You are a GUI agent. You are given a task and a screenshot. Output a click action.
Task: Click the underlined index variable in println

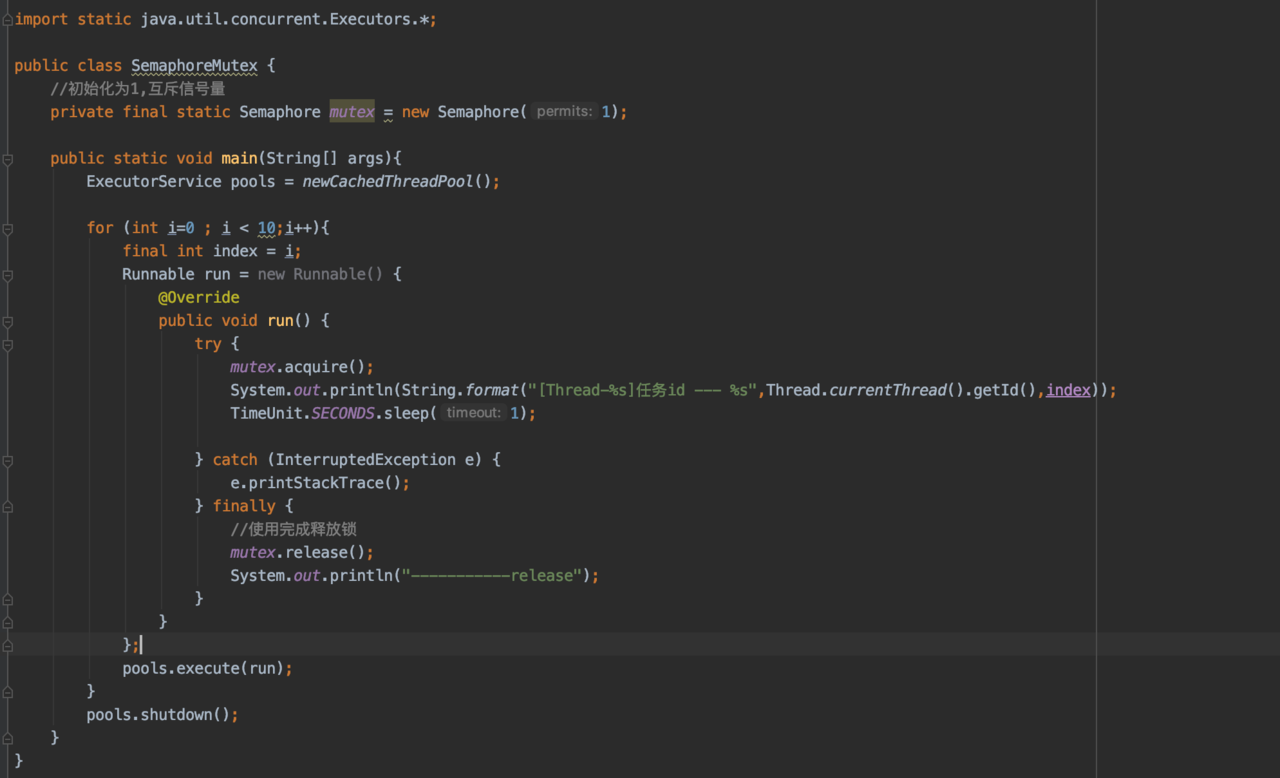[1068, 390]
